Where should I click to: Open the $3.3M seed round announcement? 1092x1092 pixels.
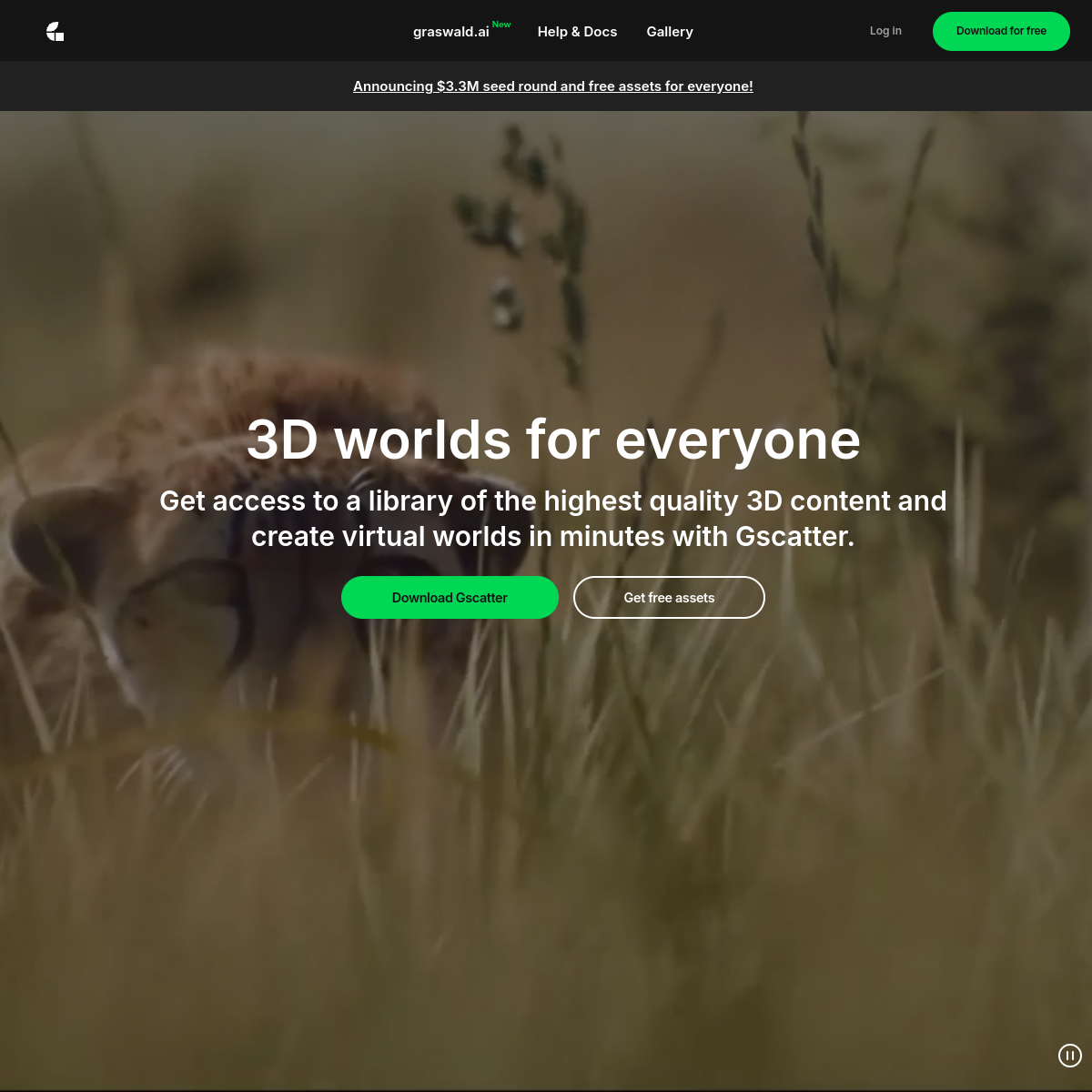point(553,86)
